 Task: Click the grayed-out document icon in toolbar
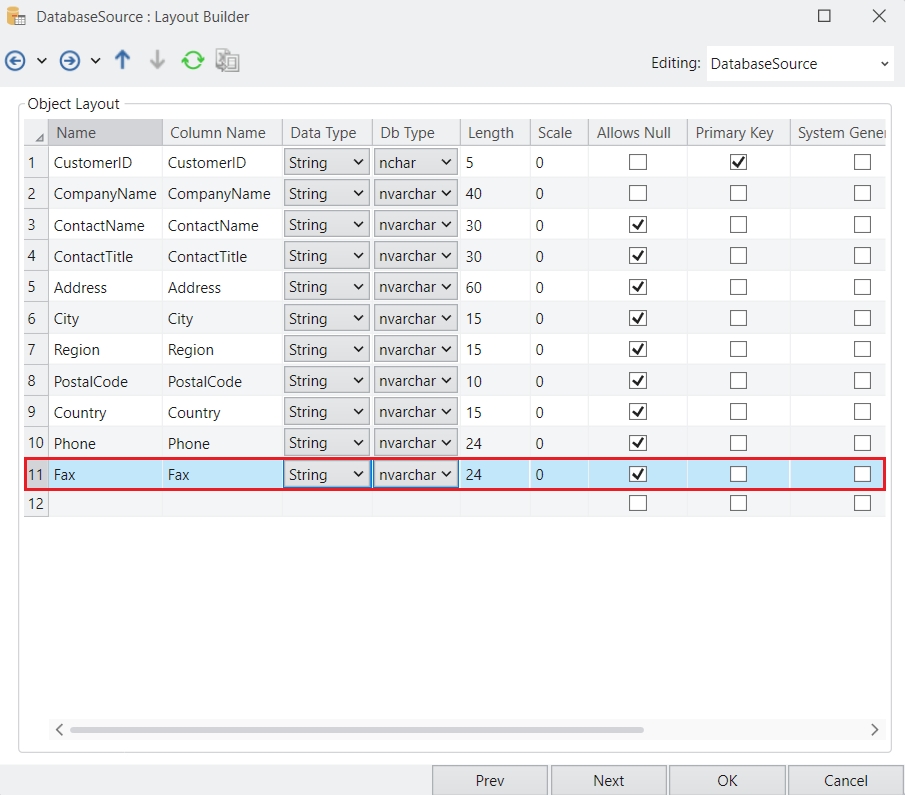[228, 61]
